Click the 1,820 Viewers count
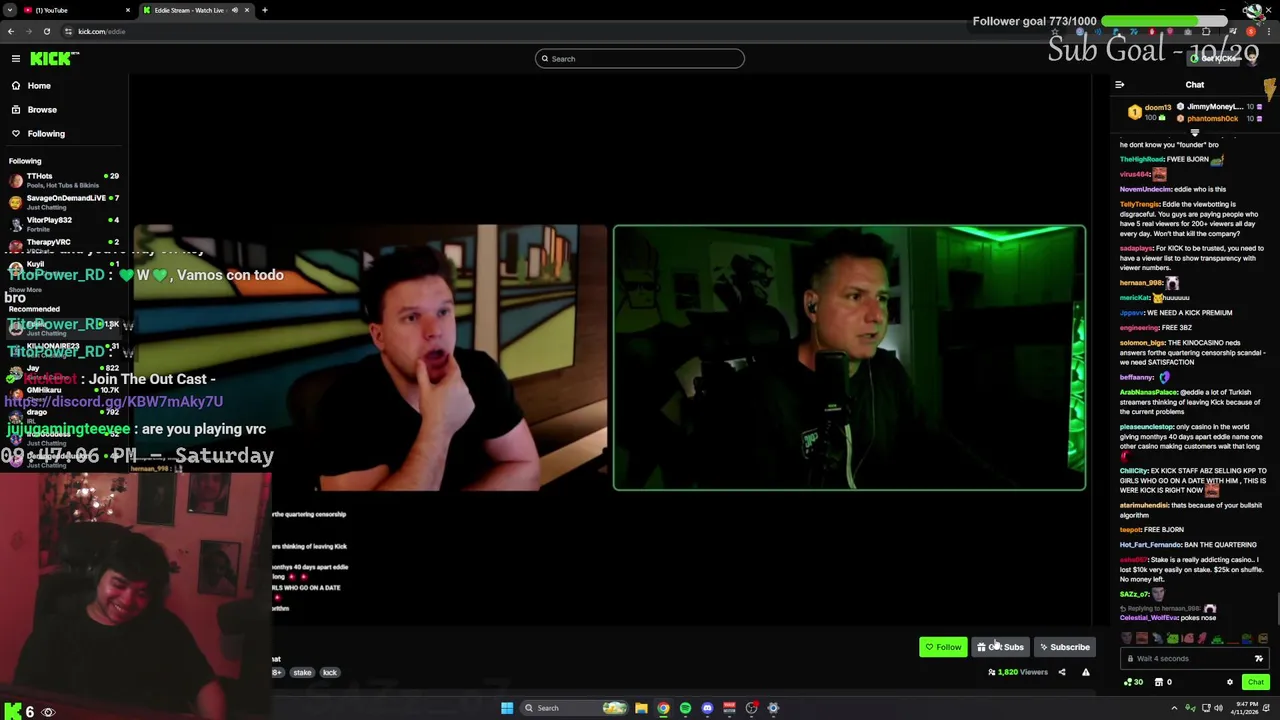Image resolution: width=1280 pixels, height=720 pixels. point(1018,672)
